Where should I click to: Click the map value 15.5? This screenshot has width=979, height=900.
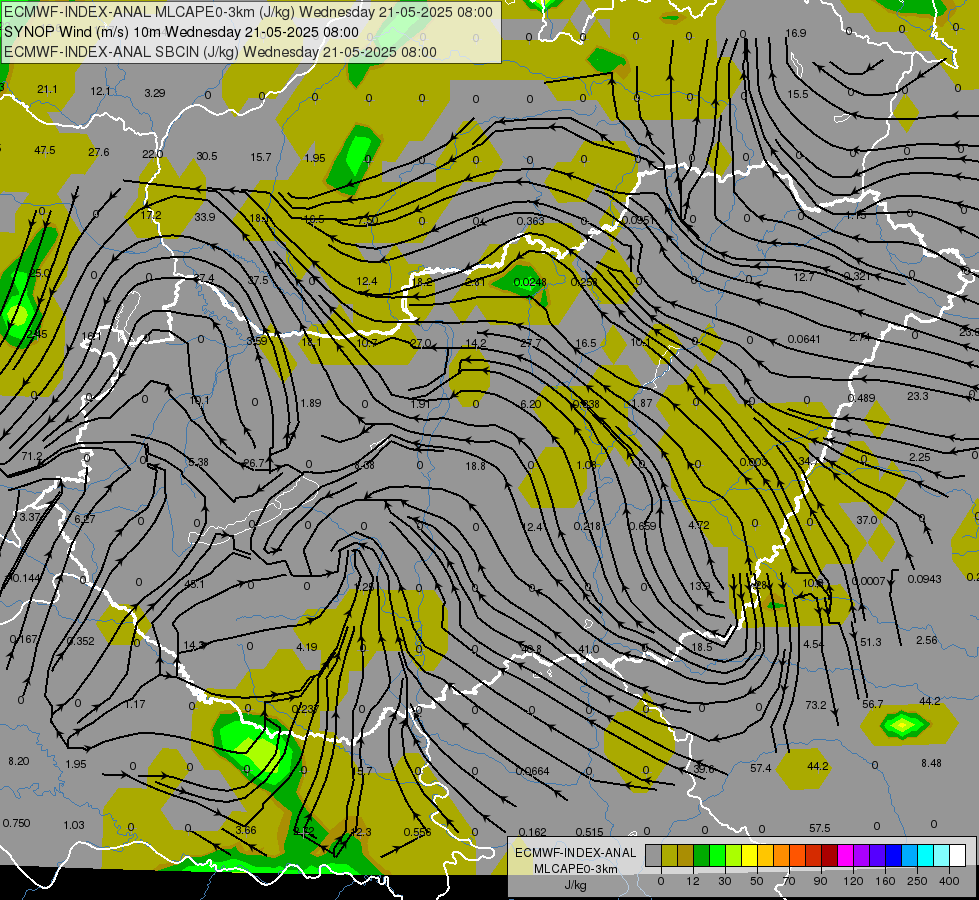pos(798,94)
